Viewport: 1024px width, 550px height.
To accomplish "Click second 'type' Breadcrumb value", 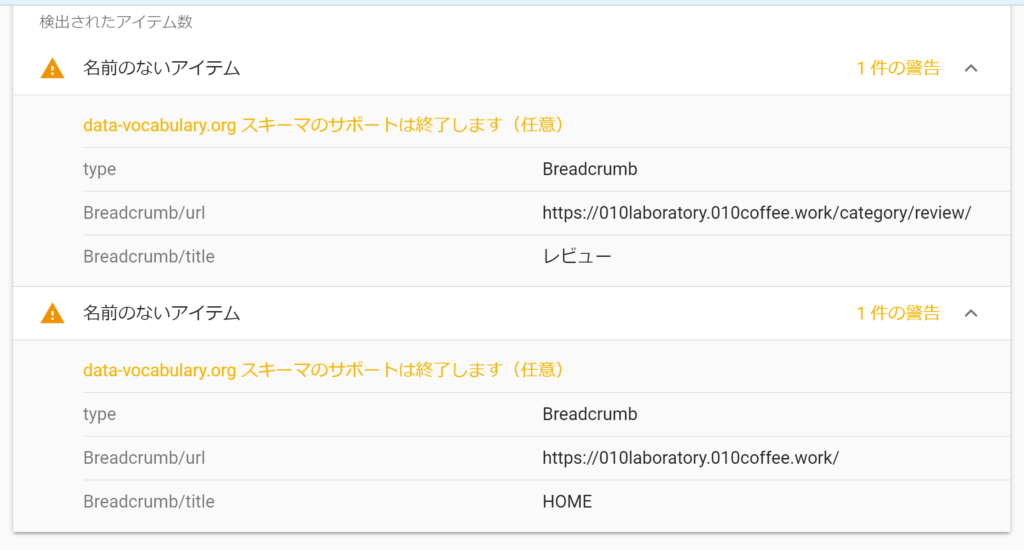I will [x=589, y=414].
